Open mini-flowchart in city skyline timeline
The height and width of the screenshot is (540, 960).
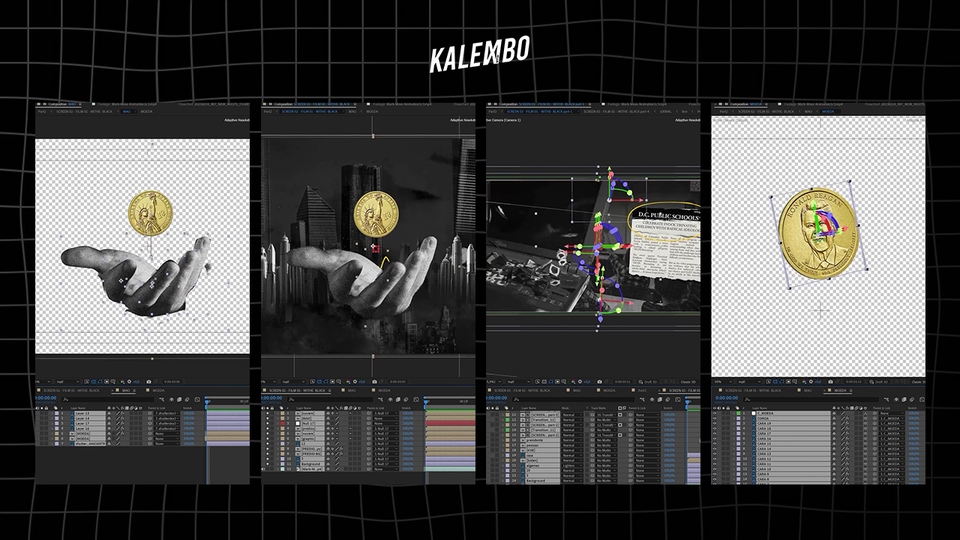coord(381,399)
